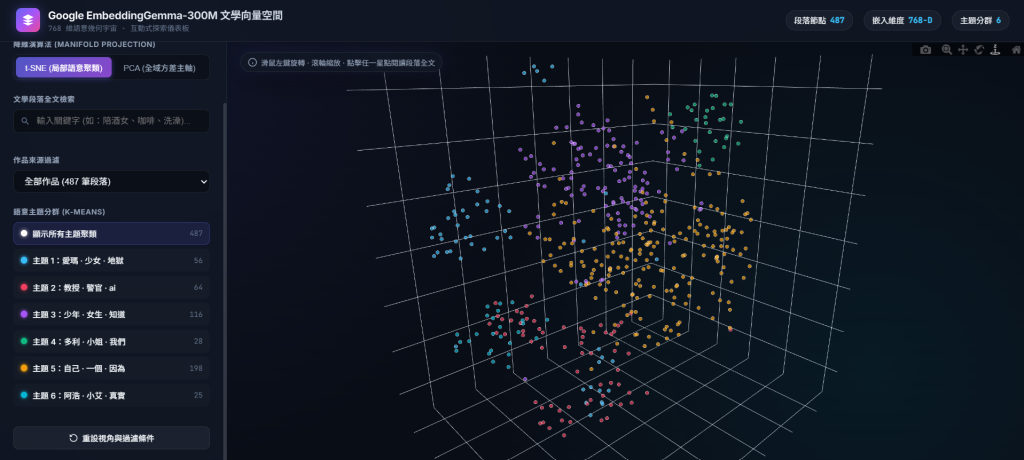
Task: Click the 嵌入維度 768-D stat badge
Action: [902, 20]
